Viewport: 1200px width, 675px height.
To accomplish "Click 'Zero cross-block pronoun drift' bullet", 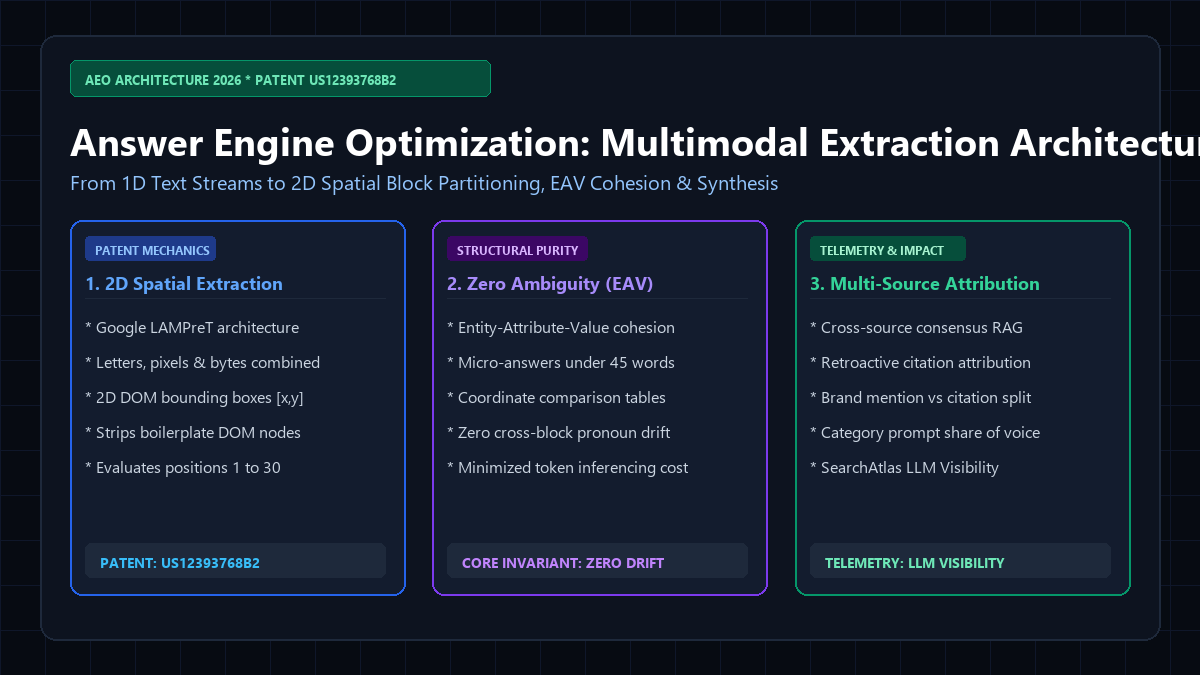I will (558, 433).
